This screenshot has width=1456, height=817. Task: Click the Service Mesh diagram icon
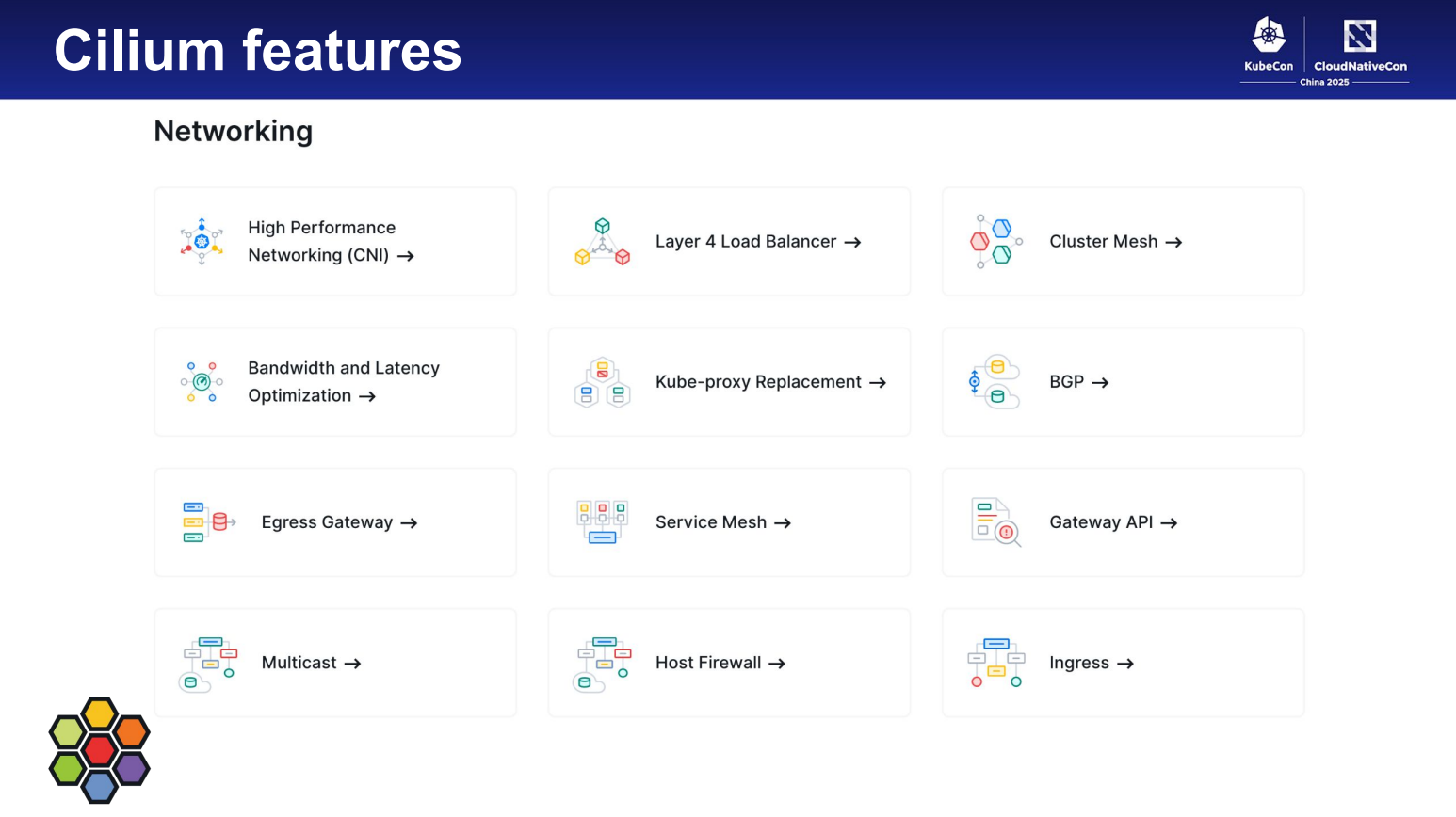[602, 522]
